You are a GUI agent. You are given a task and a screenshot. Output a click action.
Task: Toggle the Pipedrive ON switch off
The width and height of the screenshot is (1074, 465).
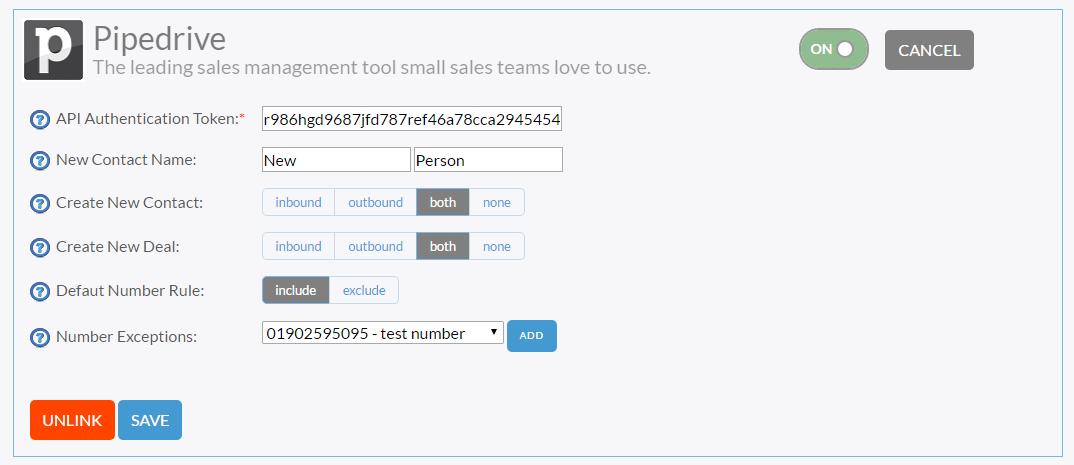click(x=834, y=49)
